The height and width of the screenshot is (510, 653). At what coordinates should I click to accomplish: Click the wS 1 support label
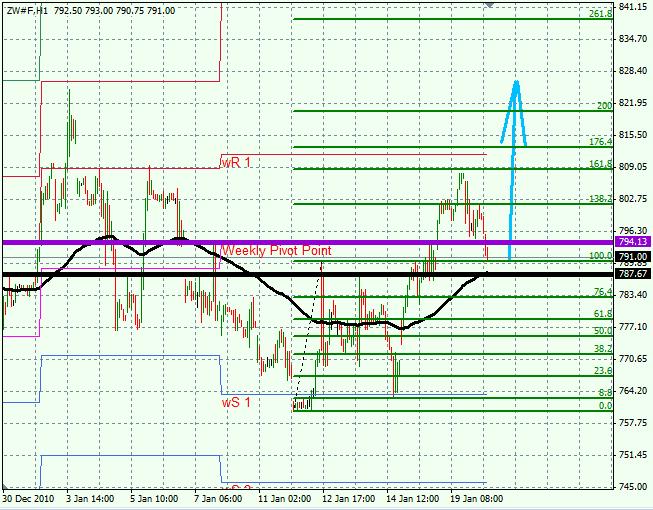tap(236, 402)
